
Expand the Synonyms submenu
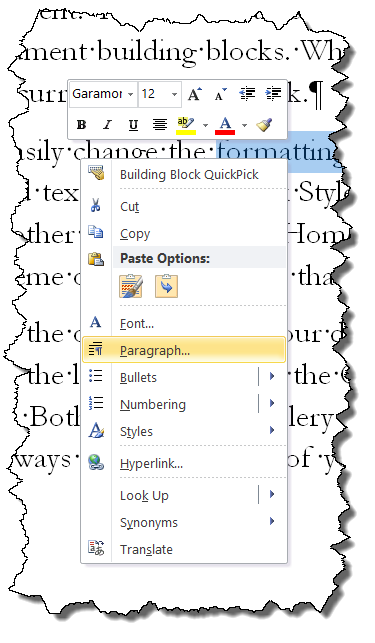[x=184, y=522]
